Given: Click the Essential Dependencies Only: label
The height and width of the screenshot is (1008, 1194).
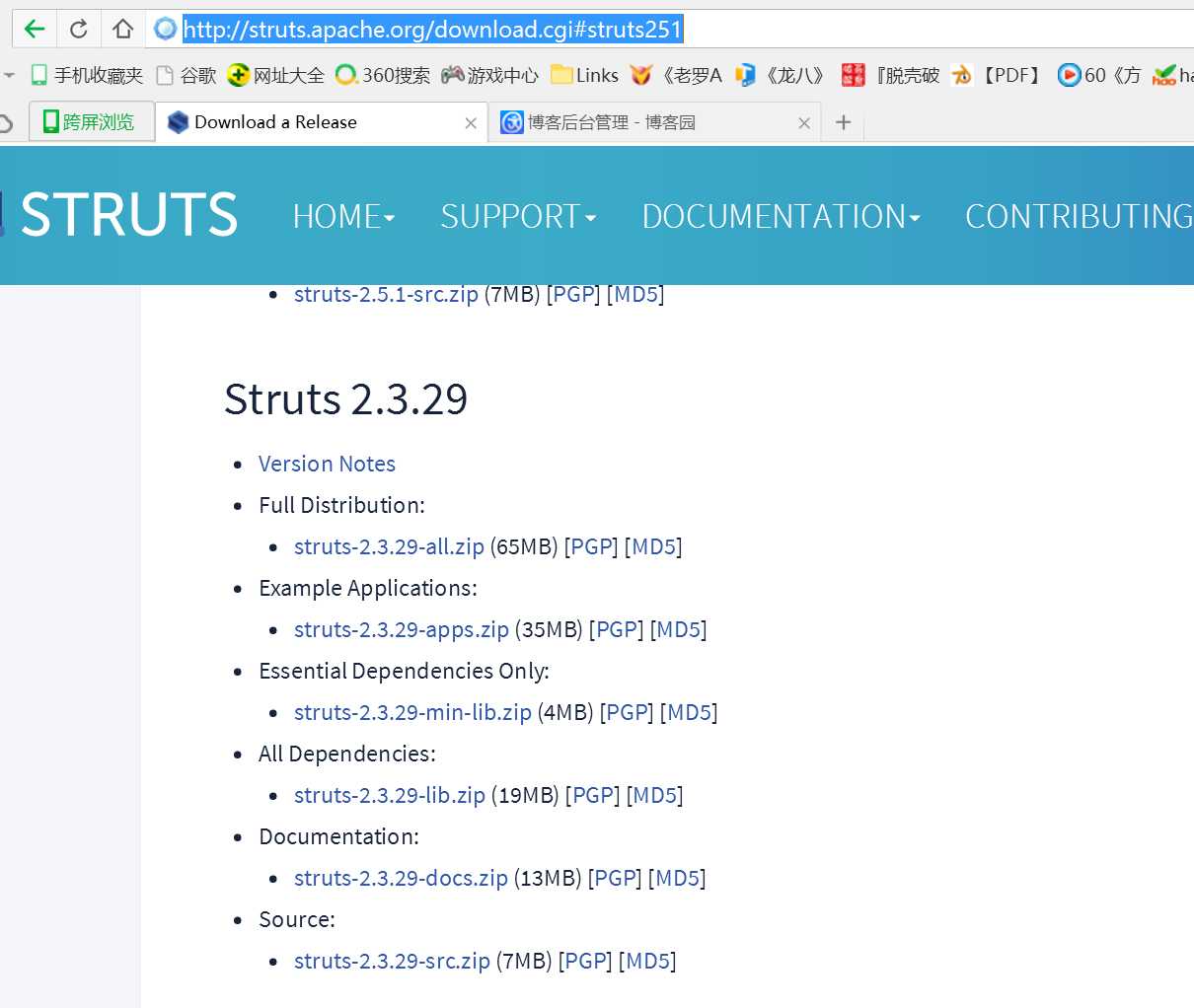Looking at the screenshot, I should click(x=404, y=671).
